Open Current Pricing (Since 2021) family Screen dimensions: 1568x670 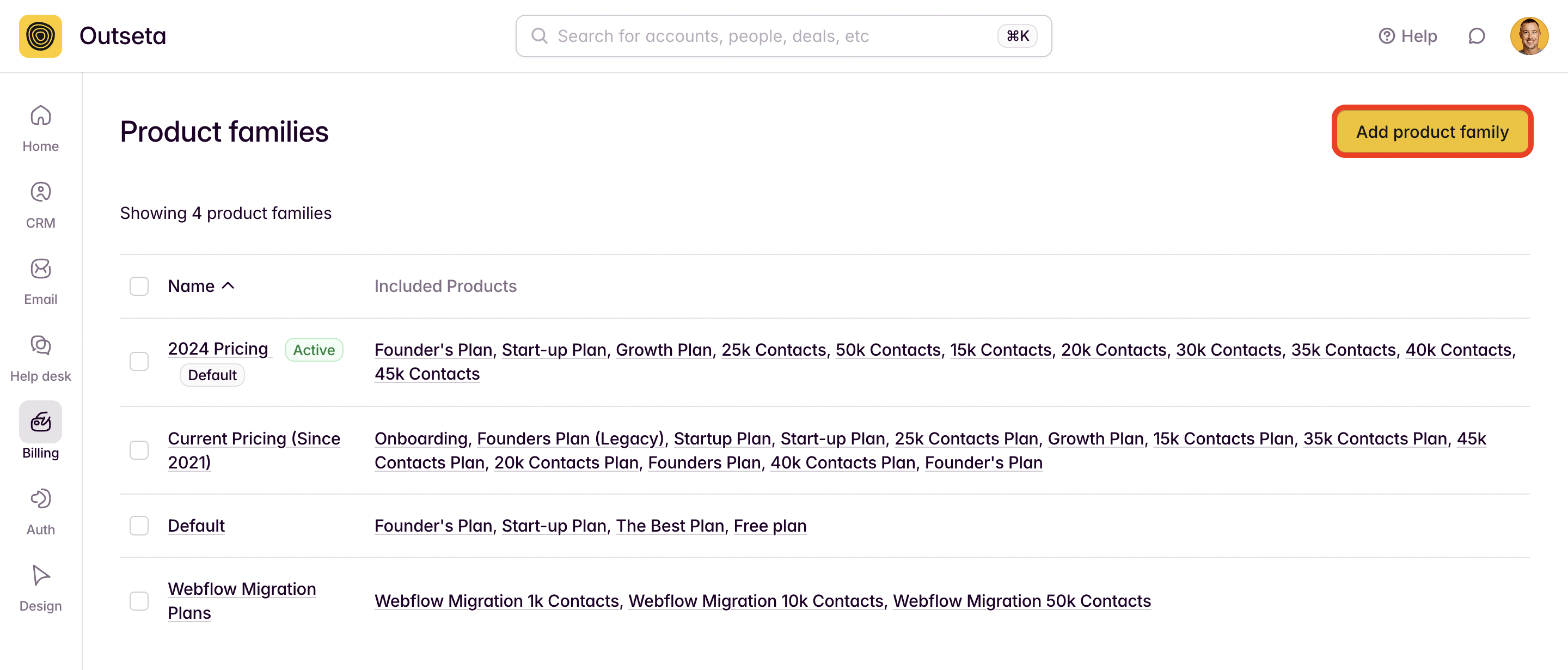pos(254,450)
